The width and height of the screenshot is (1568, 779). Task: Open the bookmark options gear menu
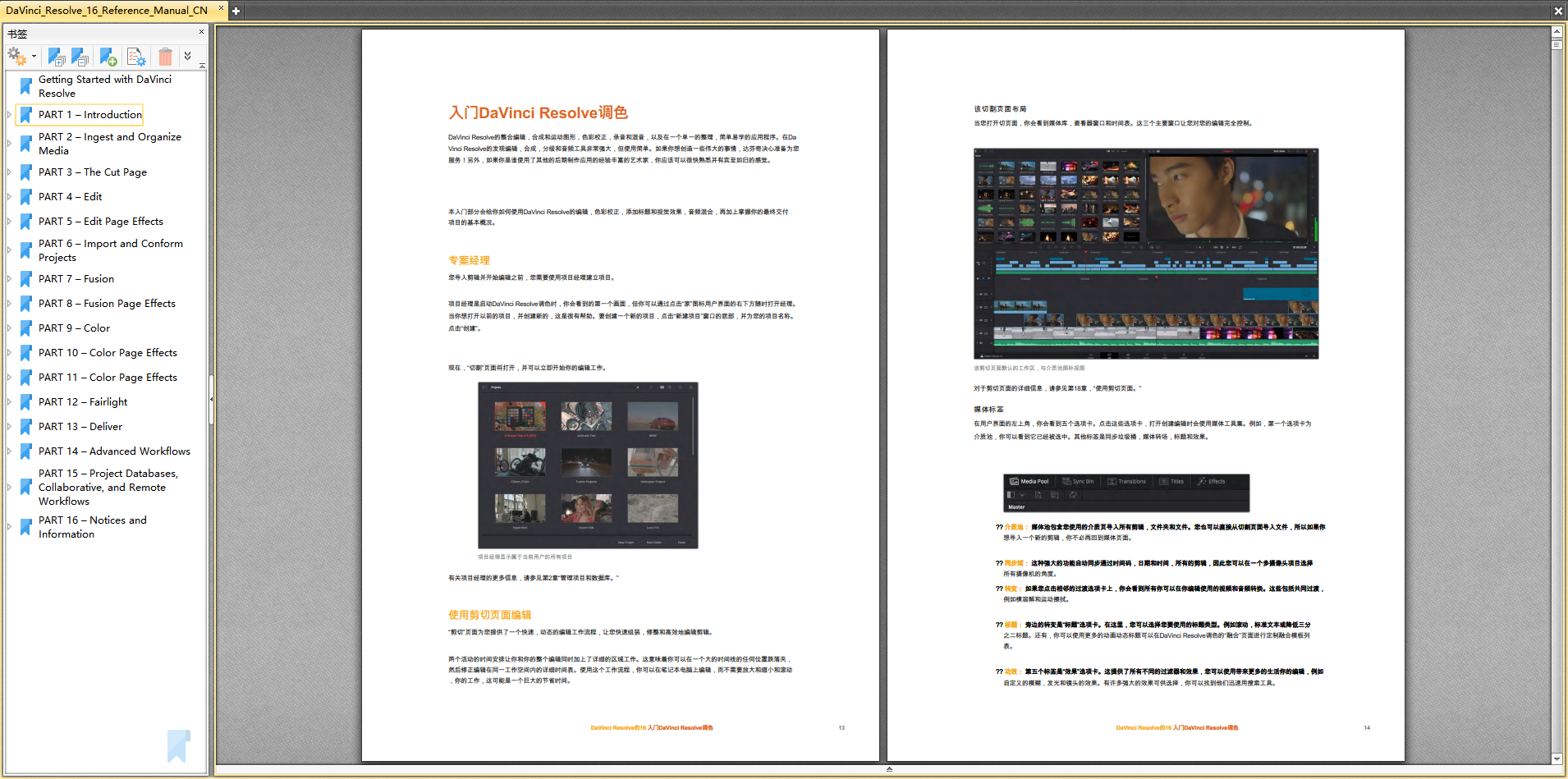tap(16, 56)
